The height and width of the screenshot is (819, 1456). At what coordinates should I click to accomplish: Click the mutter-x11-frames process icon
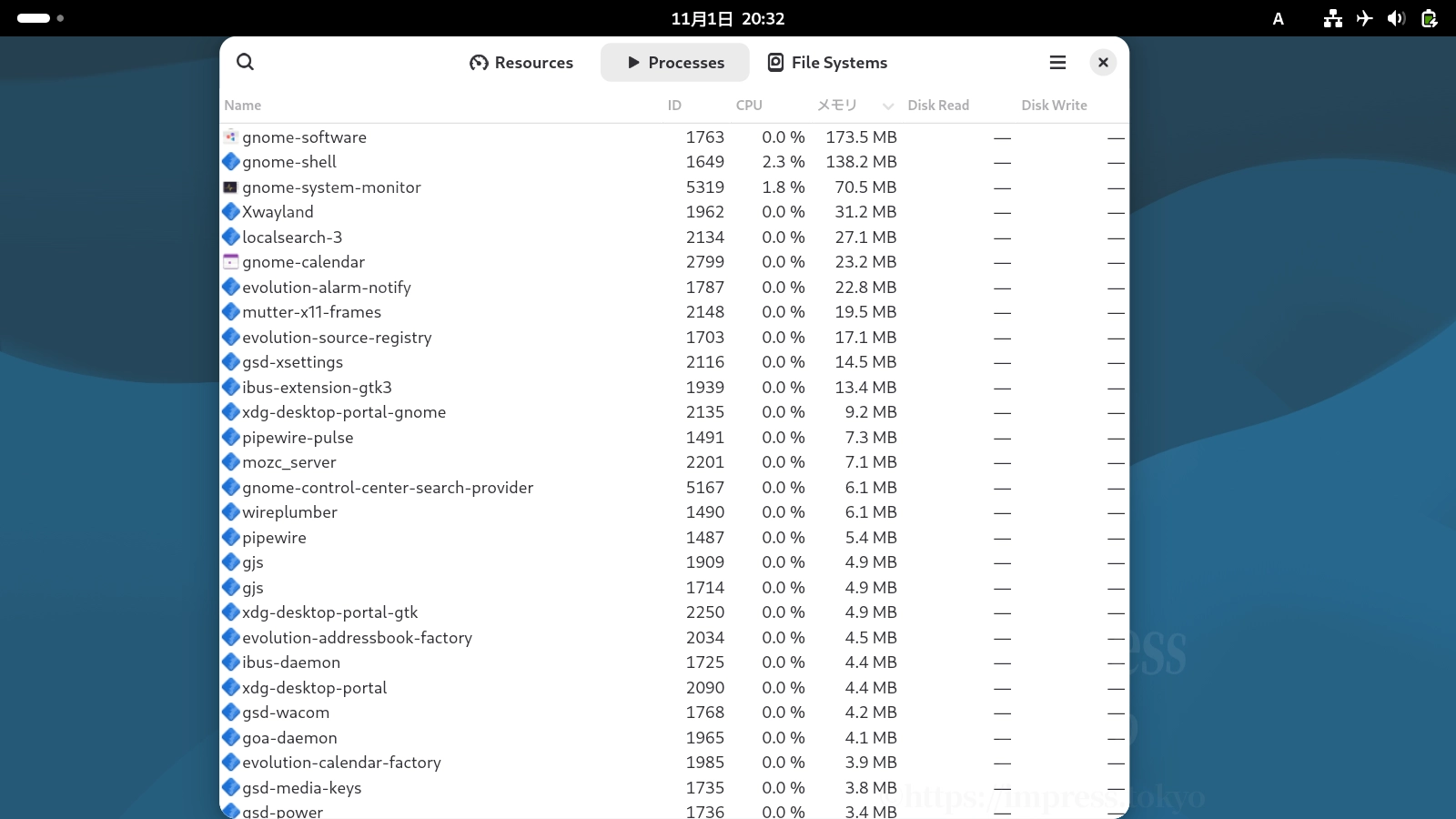pyautogui.click(x=231, y=312)
